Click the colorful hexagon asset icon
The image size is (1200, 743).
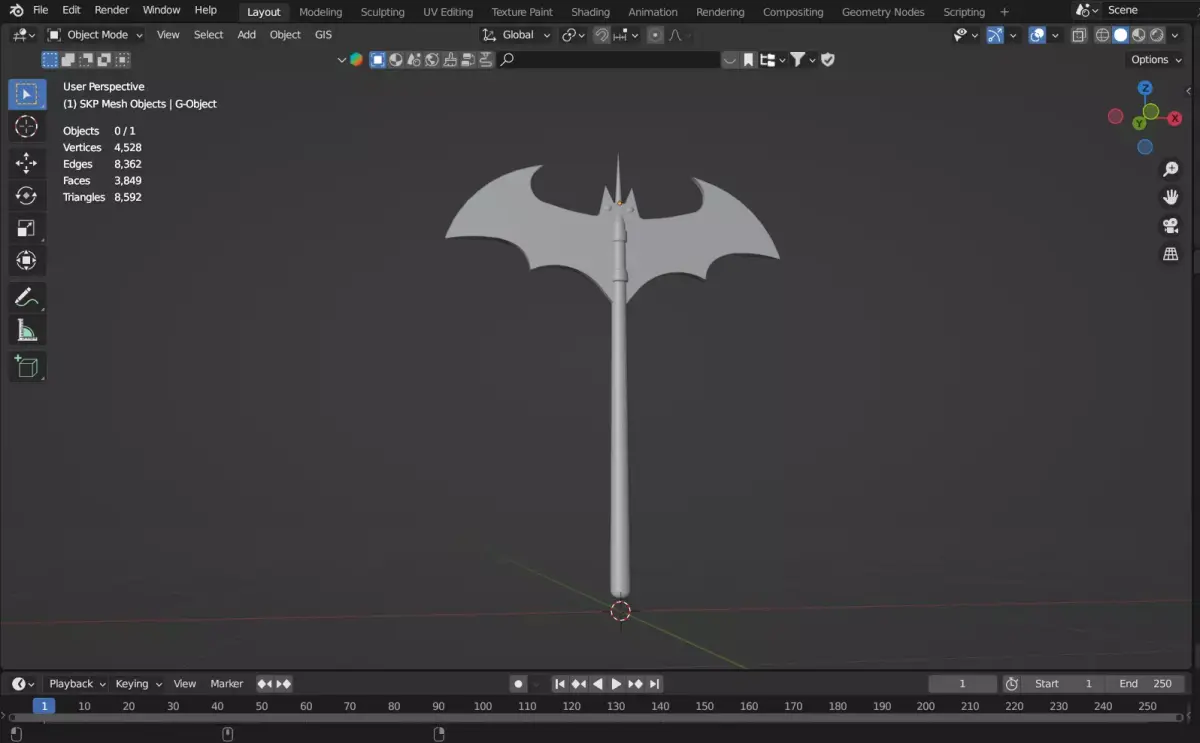point(356,60)
